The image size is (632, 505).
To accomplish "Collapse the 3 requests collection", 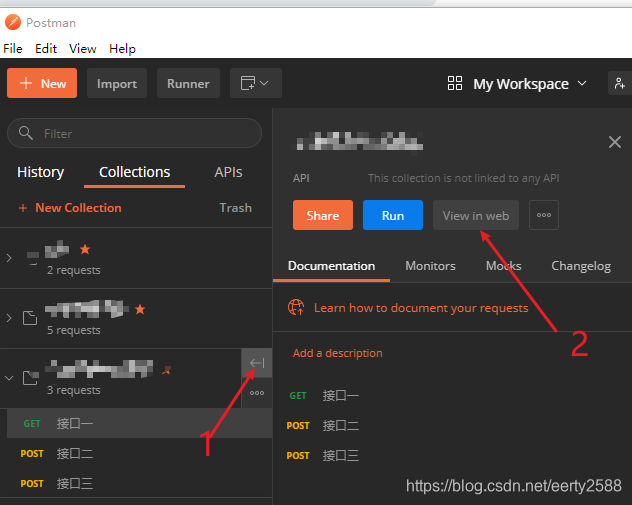I will tap(9, 378).
